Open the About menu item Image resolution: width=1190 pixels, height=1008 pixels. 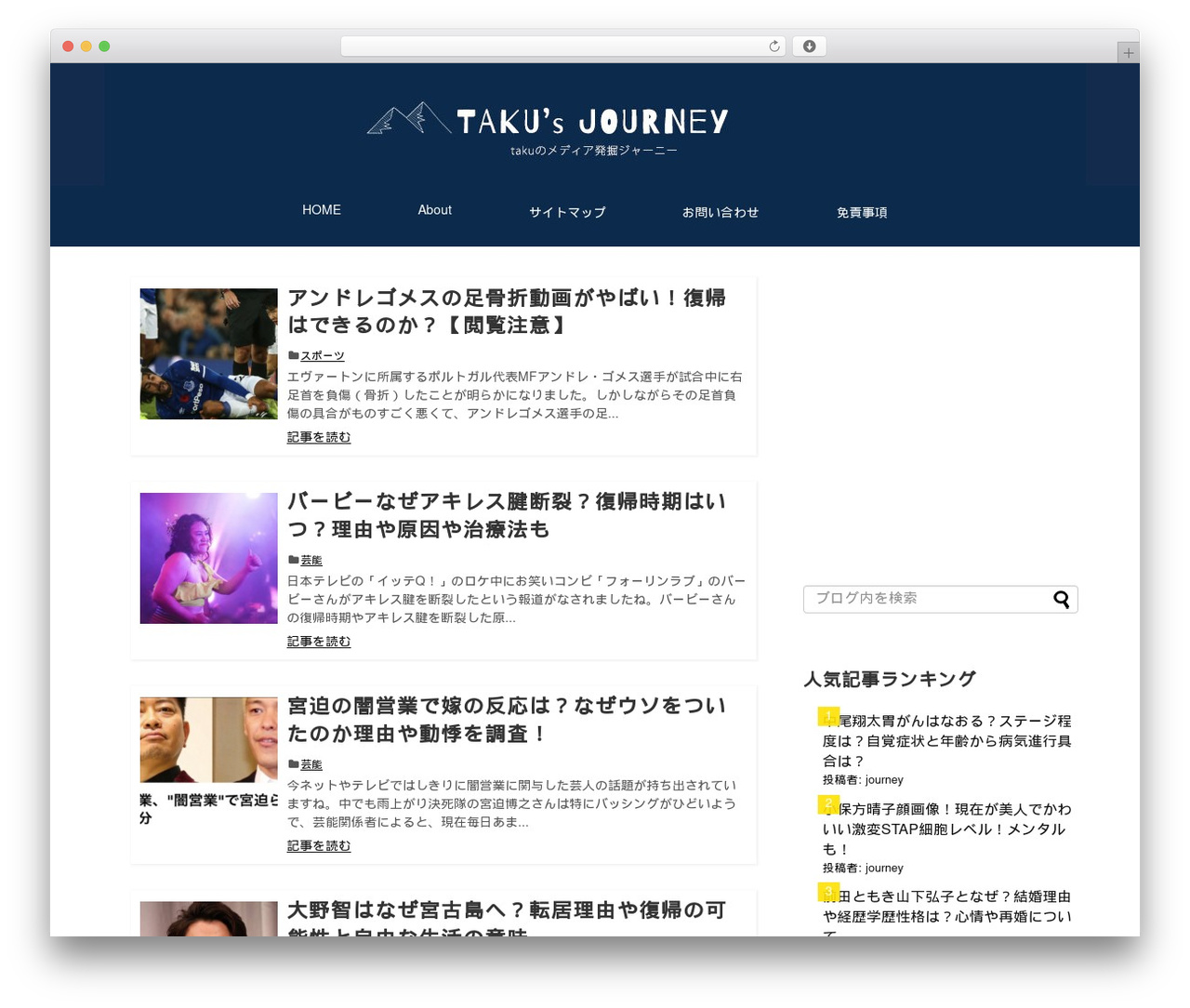click(x=434, y=210)
